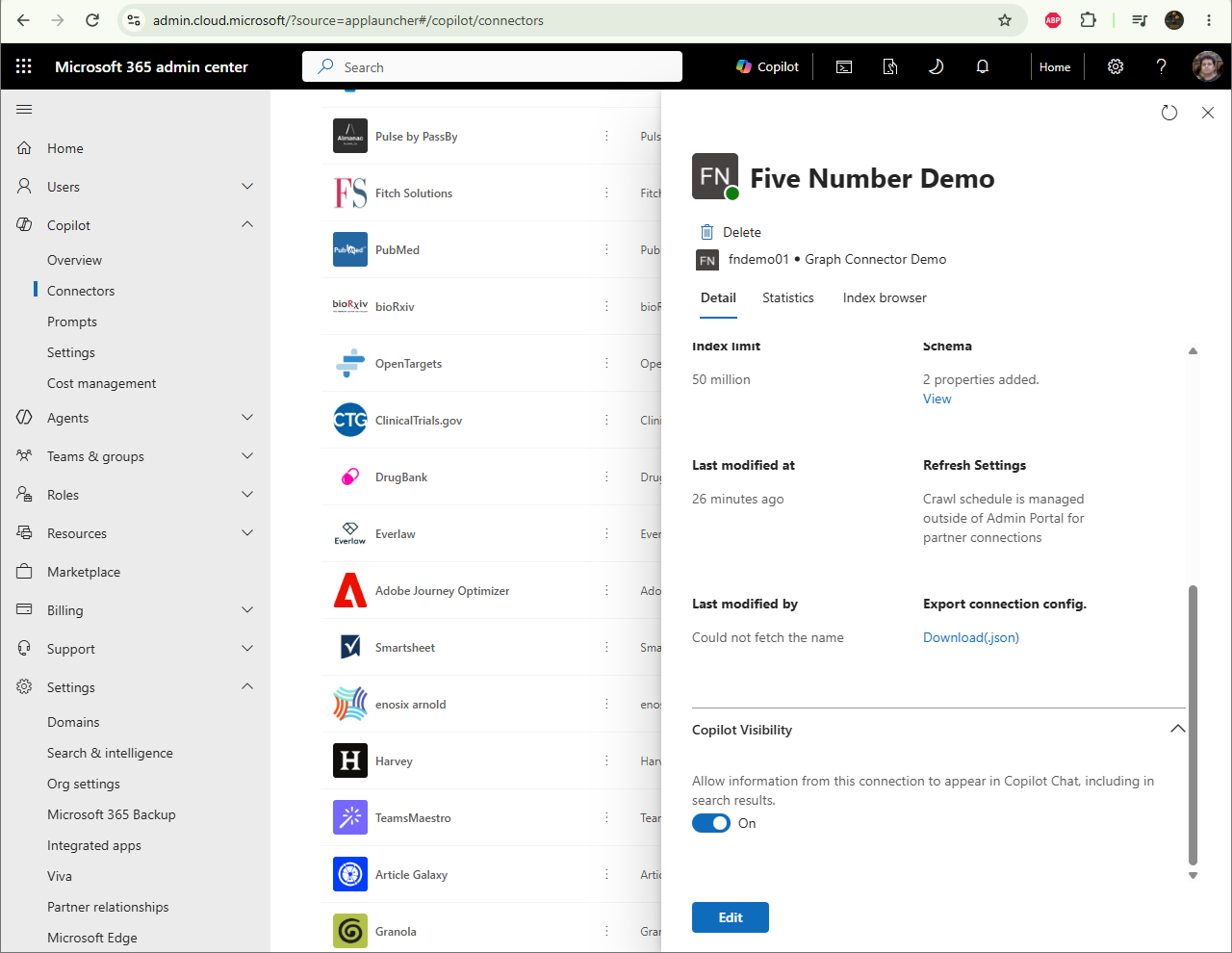Expand the Billing navigation group
The width and height of the screenshot is (1232, 953).
[247, 609]
